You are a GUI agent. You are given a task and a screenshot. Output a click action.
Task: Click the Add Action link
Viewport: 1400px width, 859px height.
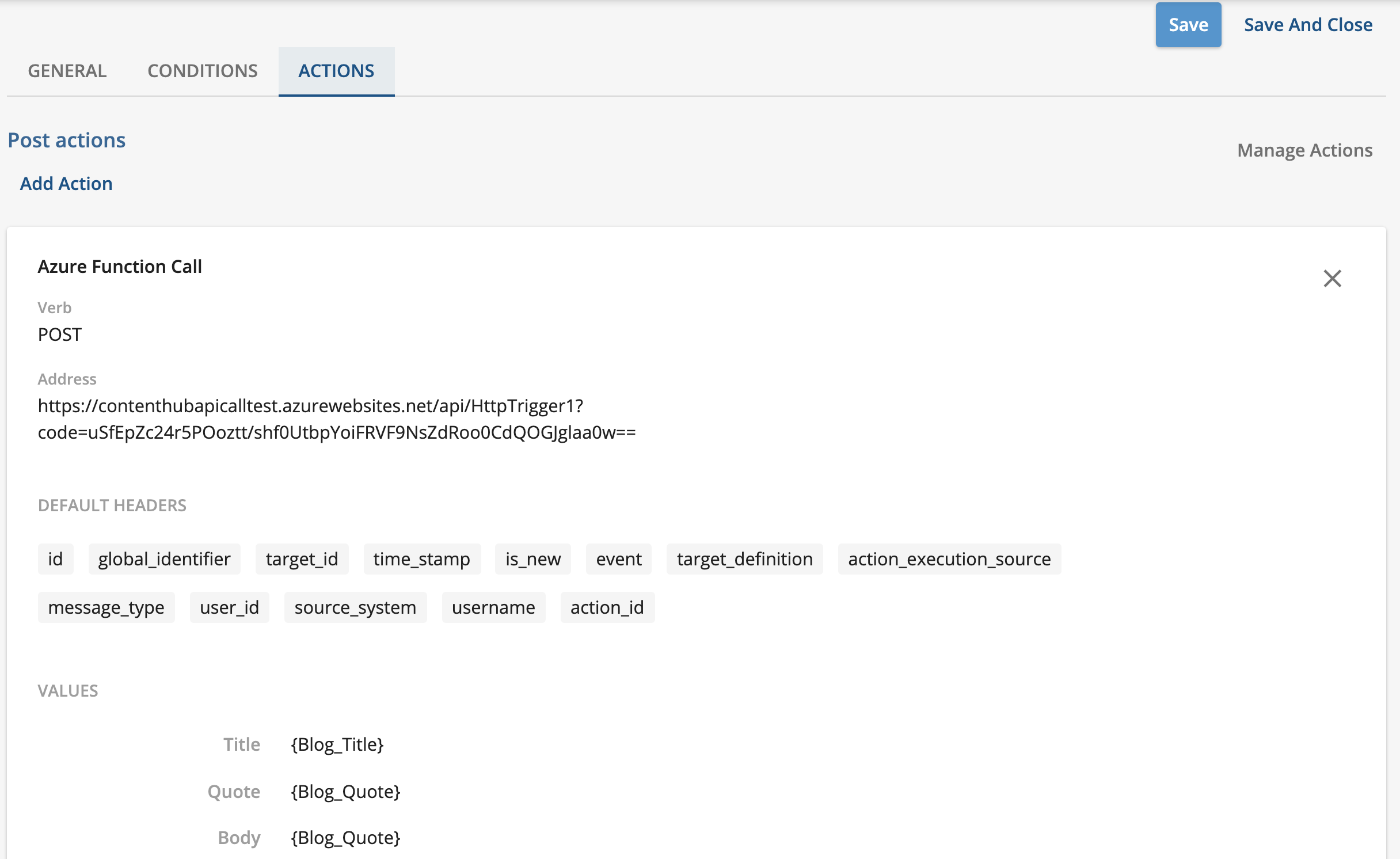[66, 184]
